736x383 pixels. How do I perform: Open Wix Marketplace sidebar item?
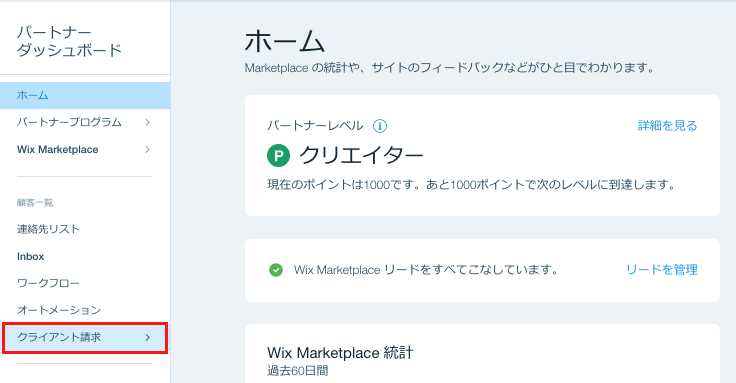(85, 150)
